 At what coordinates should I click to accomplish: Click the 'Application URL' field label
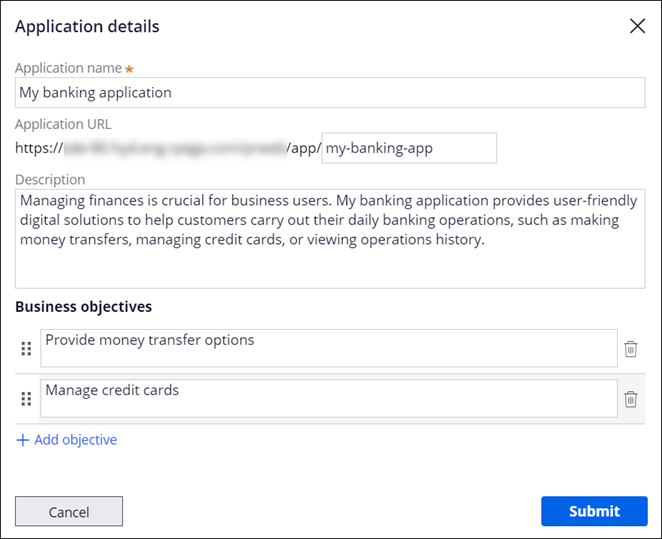point(63,125)
